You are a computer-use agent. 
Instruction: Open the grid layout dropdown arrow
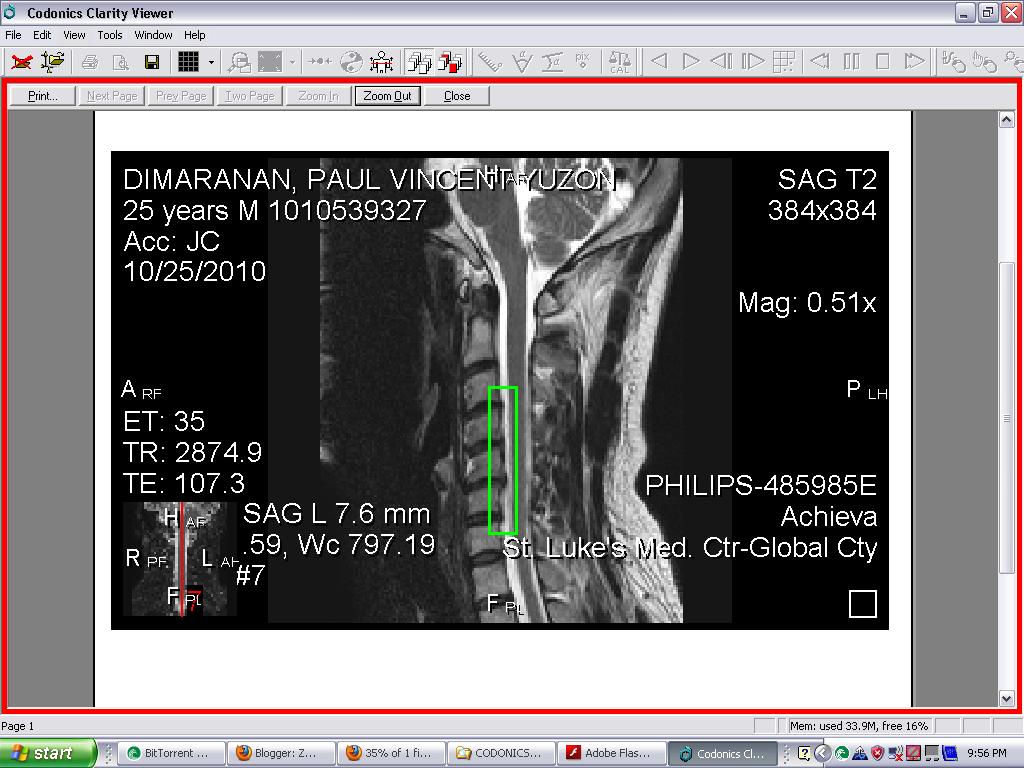(210, 61)
